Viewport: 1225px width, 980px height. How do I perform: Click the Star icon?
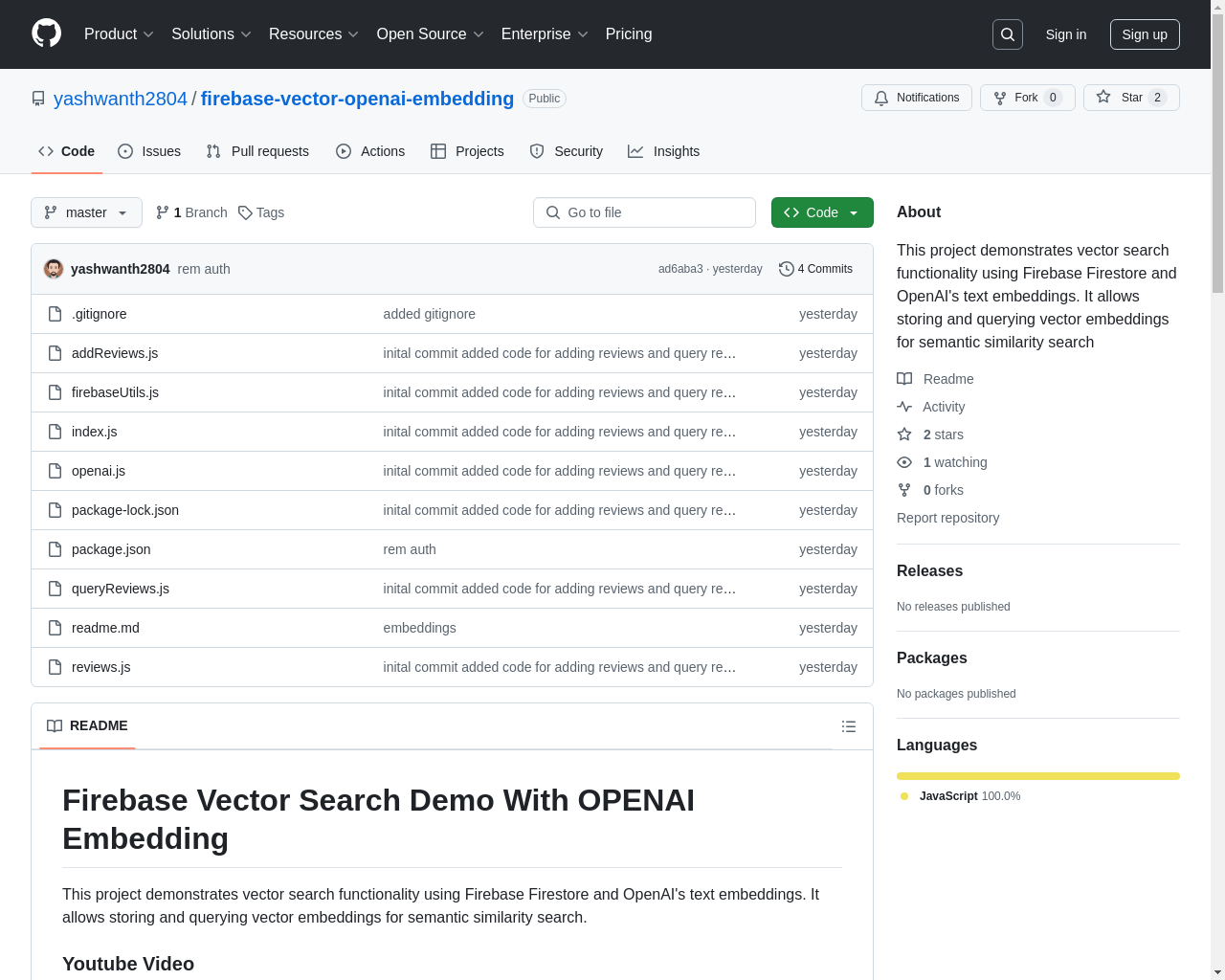click(x=1103, y=98)
